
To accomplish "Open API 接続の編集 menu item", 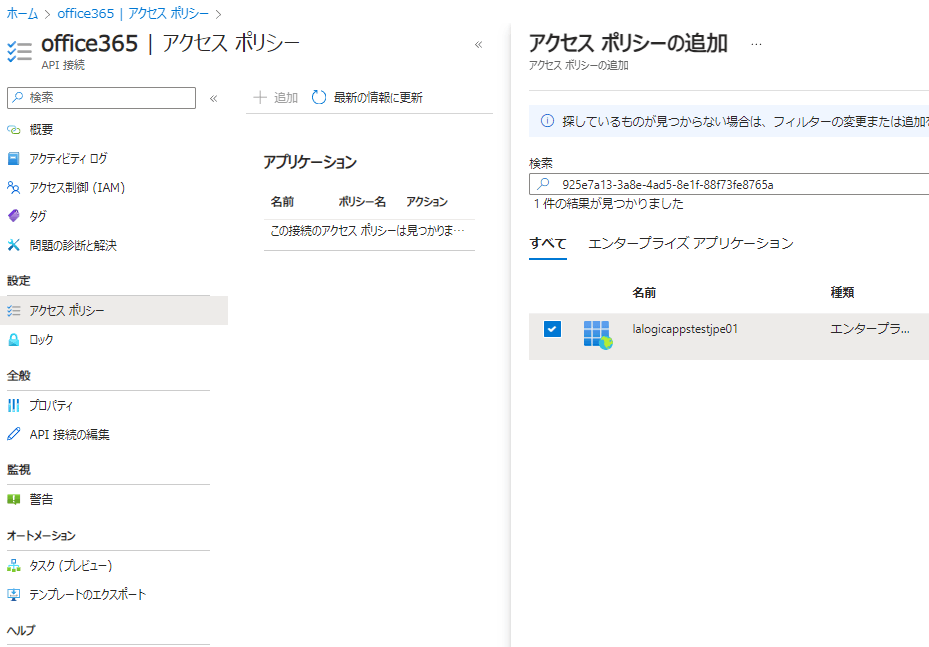I will (69, 435).
